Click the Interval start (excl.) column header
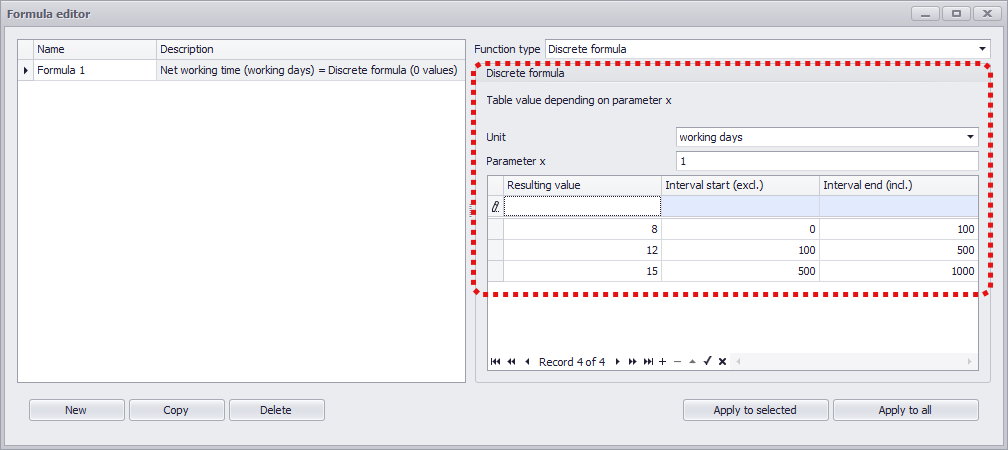 pyautogui.click(x=741, y=185)
